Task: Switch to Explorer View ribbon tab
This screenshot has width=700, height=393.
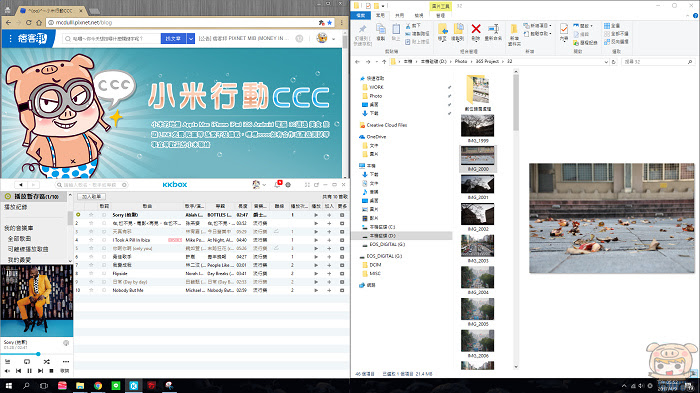Action: tap(419, 15)
